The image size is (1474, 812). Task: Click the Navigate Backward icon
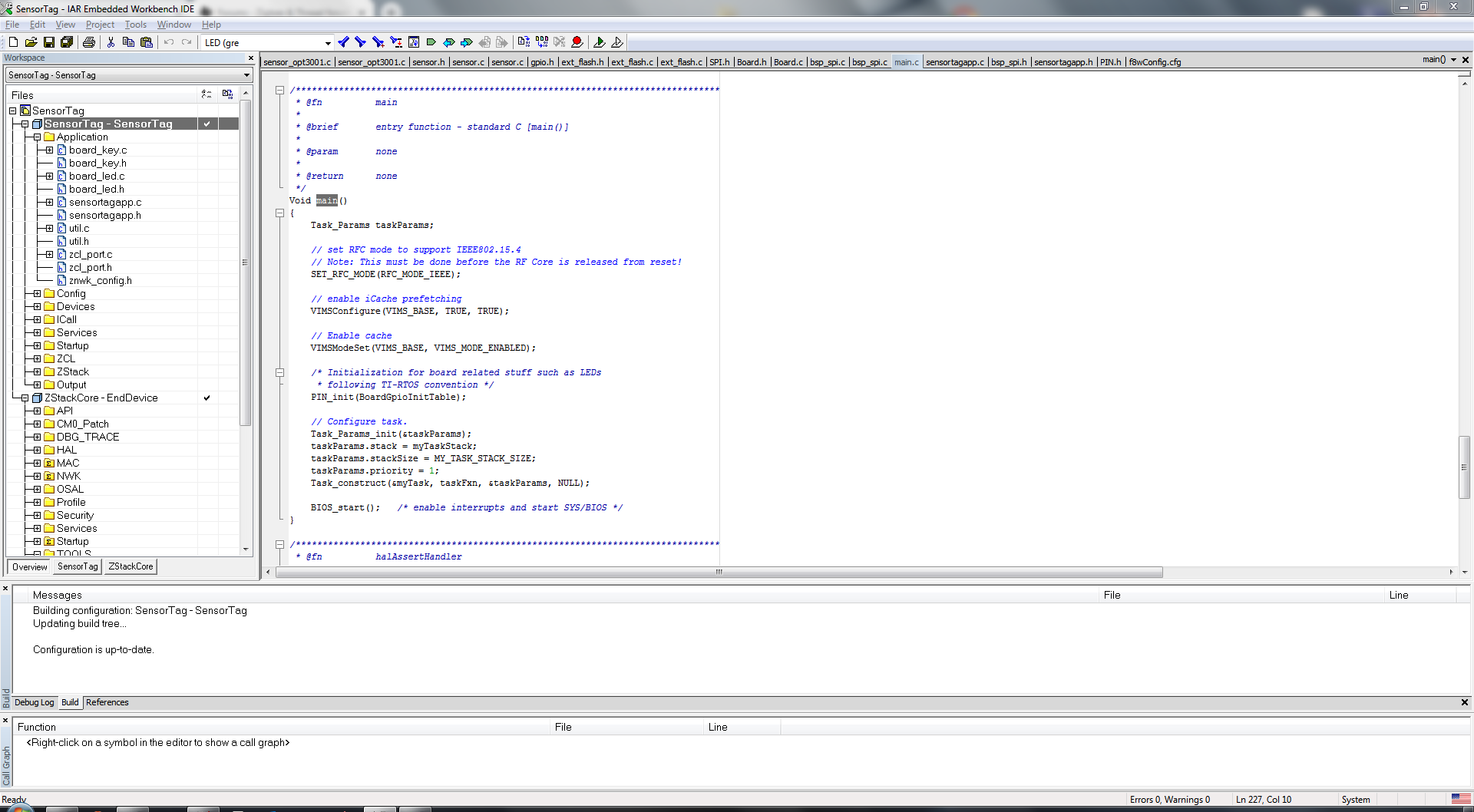pos(484,42)
